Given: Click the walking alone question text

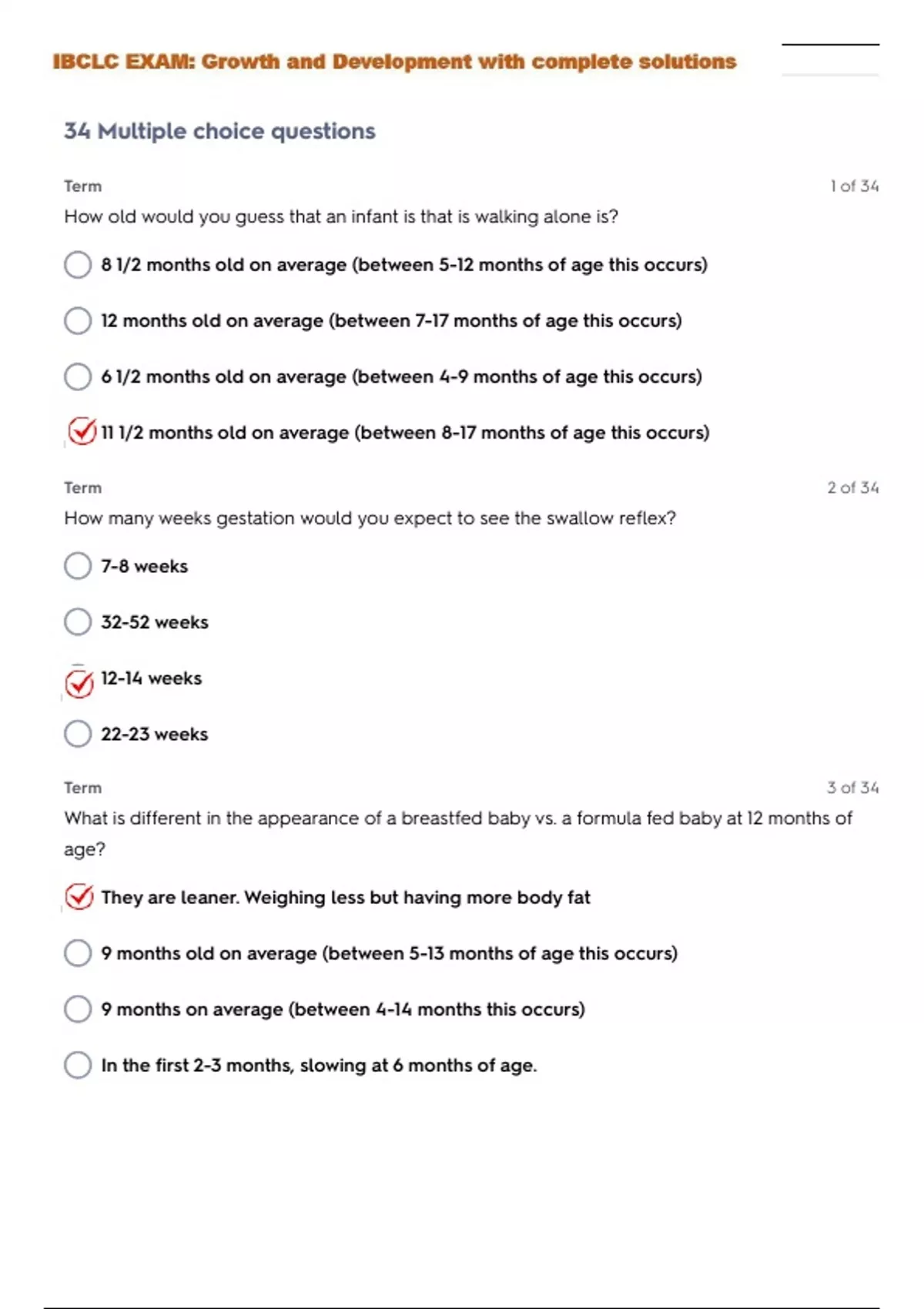Looking at the screenshot, I should (x=341, y=217).
